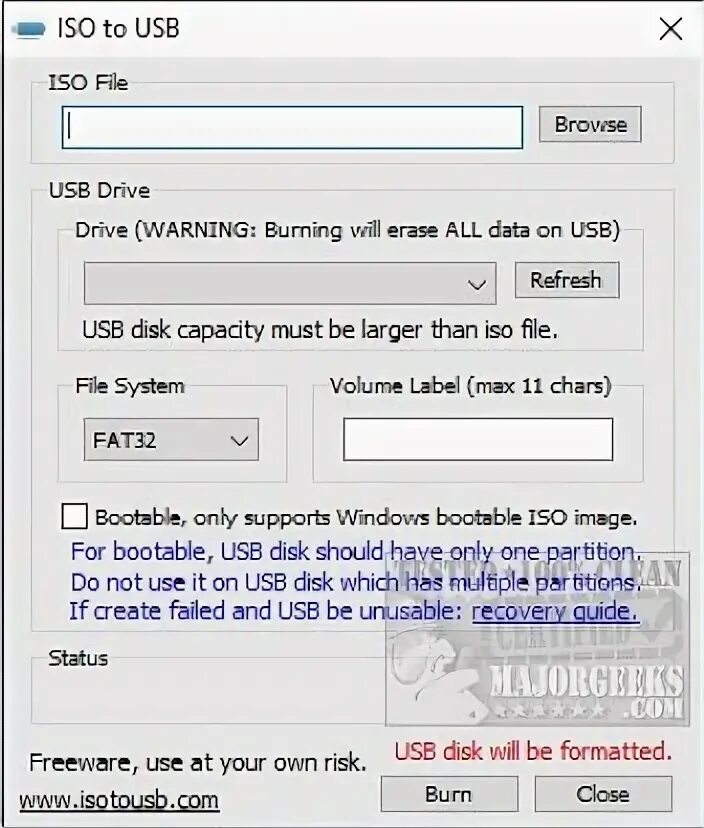Click the MajorGeeks certified watermark image
The image size is (704, 828).
[x=538, y=639]
